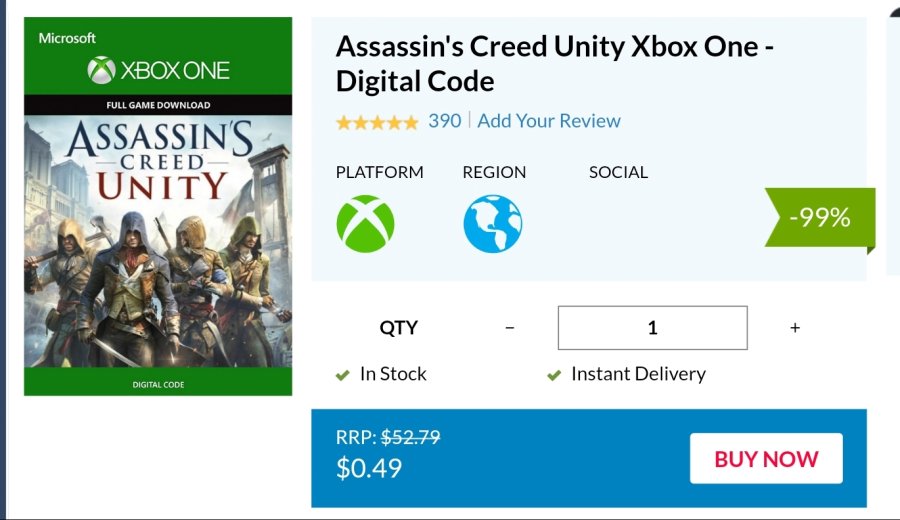Decrease quantity with the minus button
The height and width of the screenshot is (520, 900).
point(510,328)
